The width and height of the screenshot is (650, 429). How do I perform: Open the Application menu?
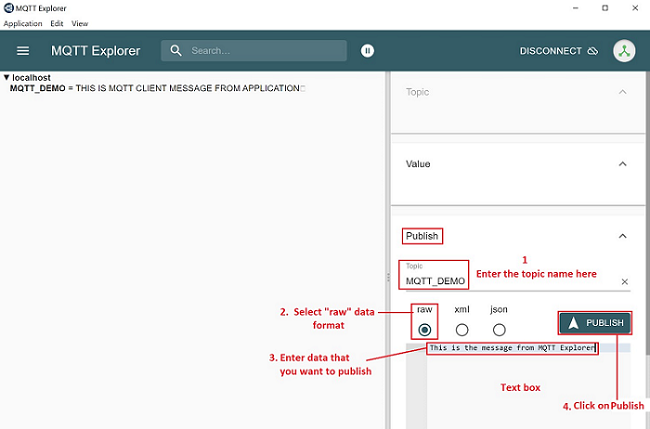23,23
